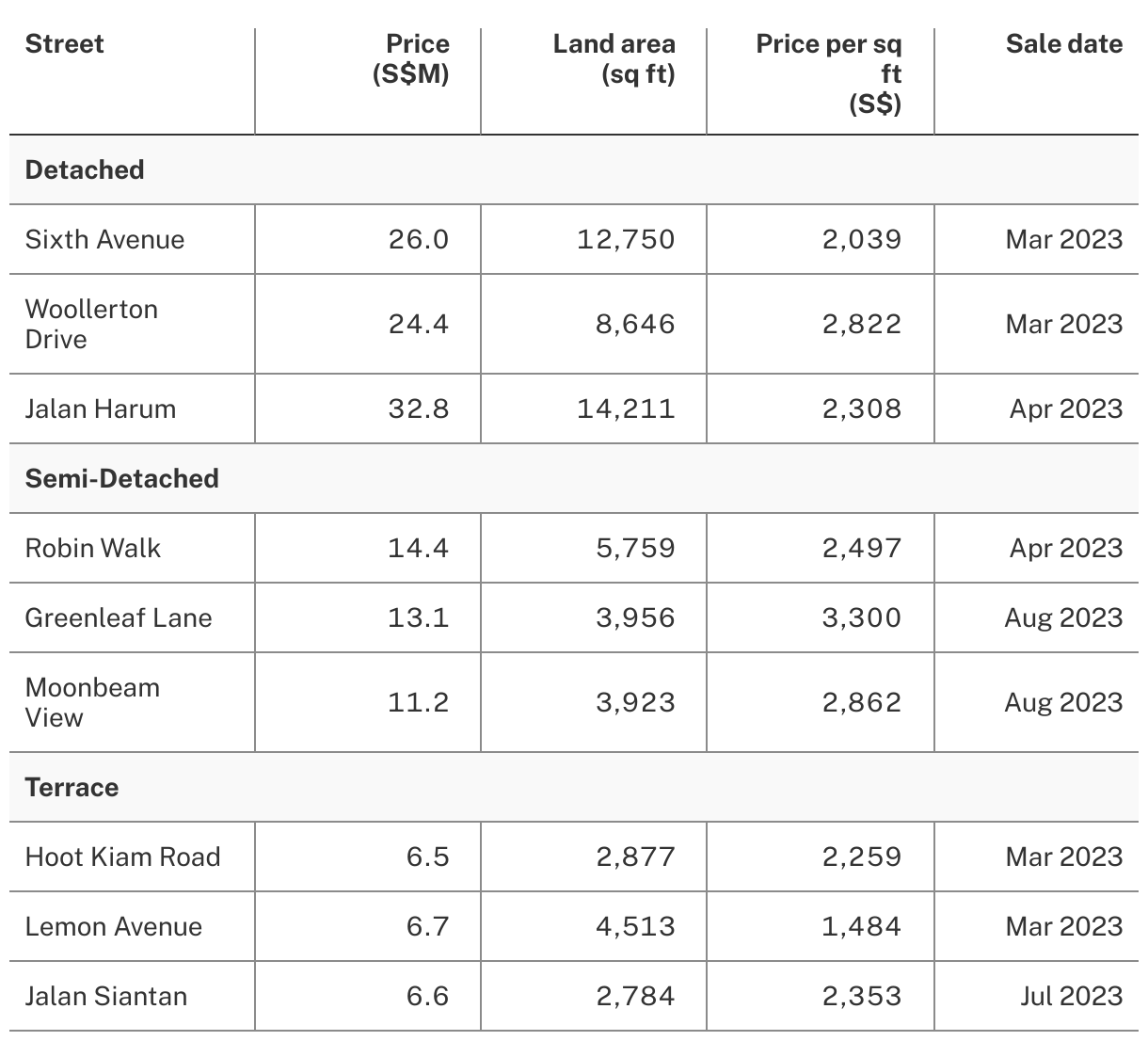Select Hoot Kiam Road's 2,877 land area
Image resolution: width=1148 pixels, height=1041 pixels.
(x=635, y=857)
